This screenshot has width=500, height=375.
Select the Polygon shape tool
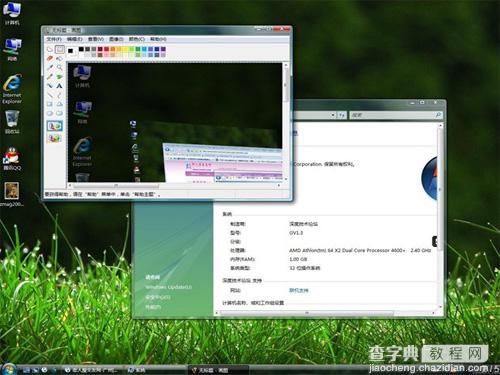[59, 104]
